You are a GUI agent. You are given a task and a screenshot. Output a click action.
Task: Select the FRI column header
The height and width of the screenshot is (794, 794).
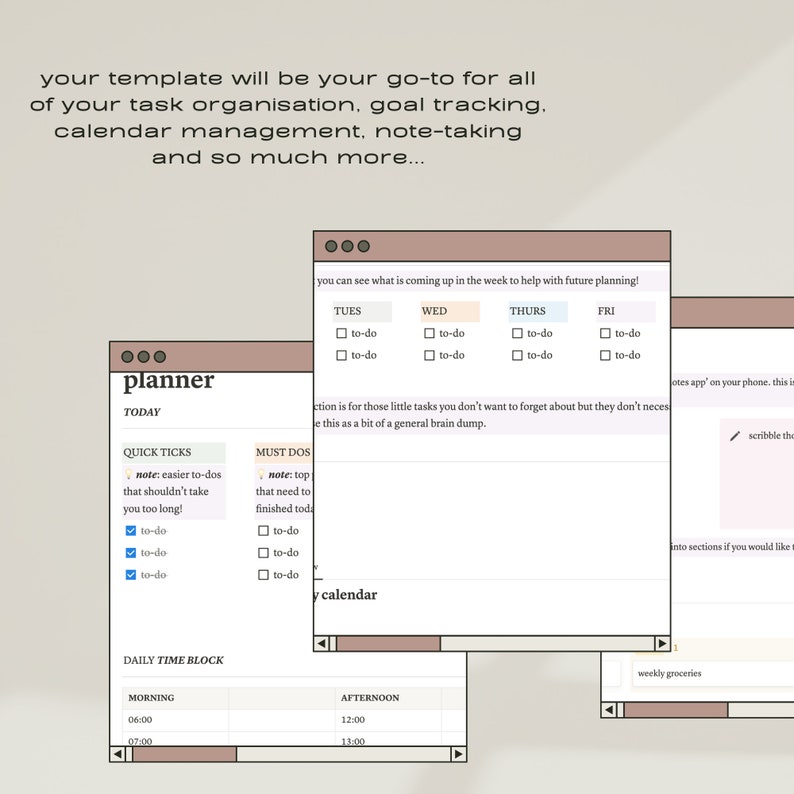626,311
